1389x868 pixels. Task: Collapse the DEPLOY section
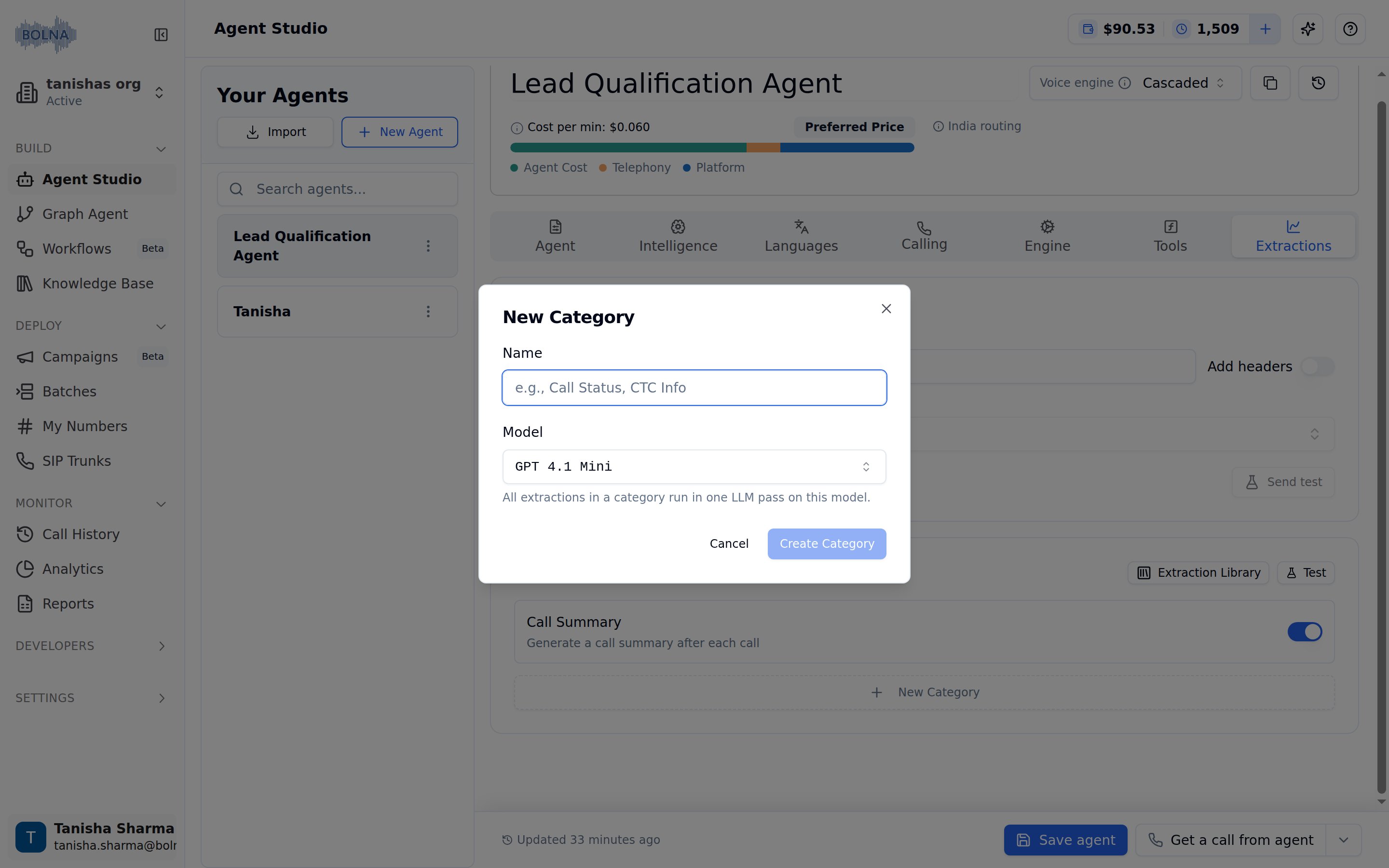pyautogui.click(x=92, y=326)
